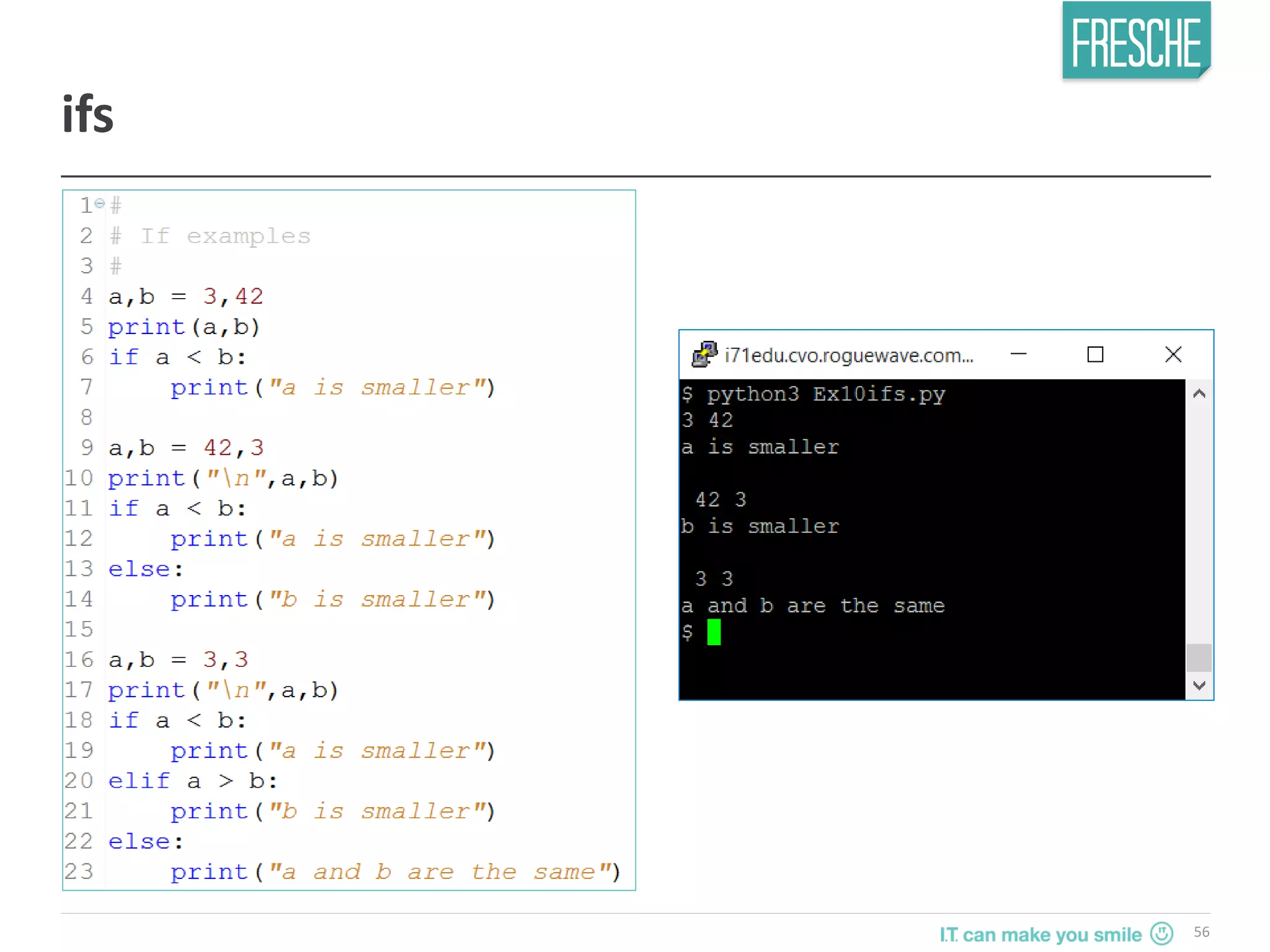Click the terminal title text i71edu.cvo.roguewave.com
Image resolution: width=1270 pixels, height=952 pixels.
(848, 355)
